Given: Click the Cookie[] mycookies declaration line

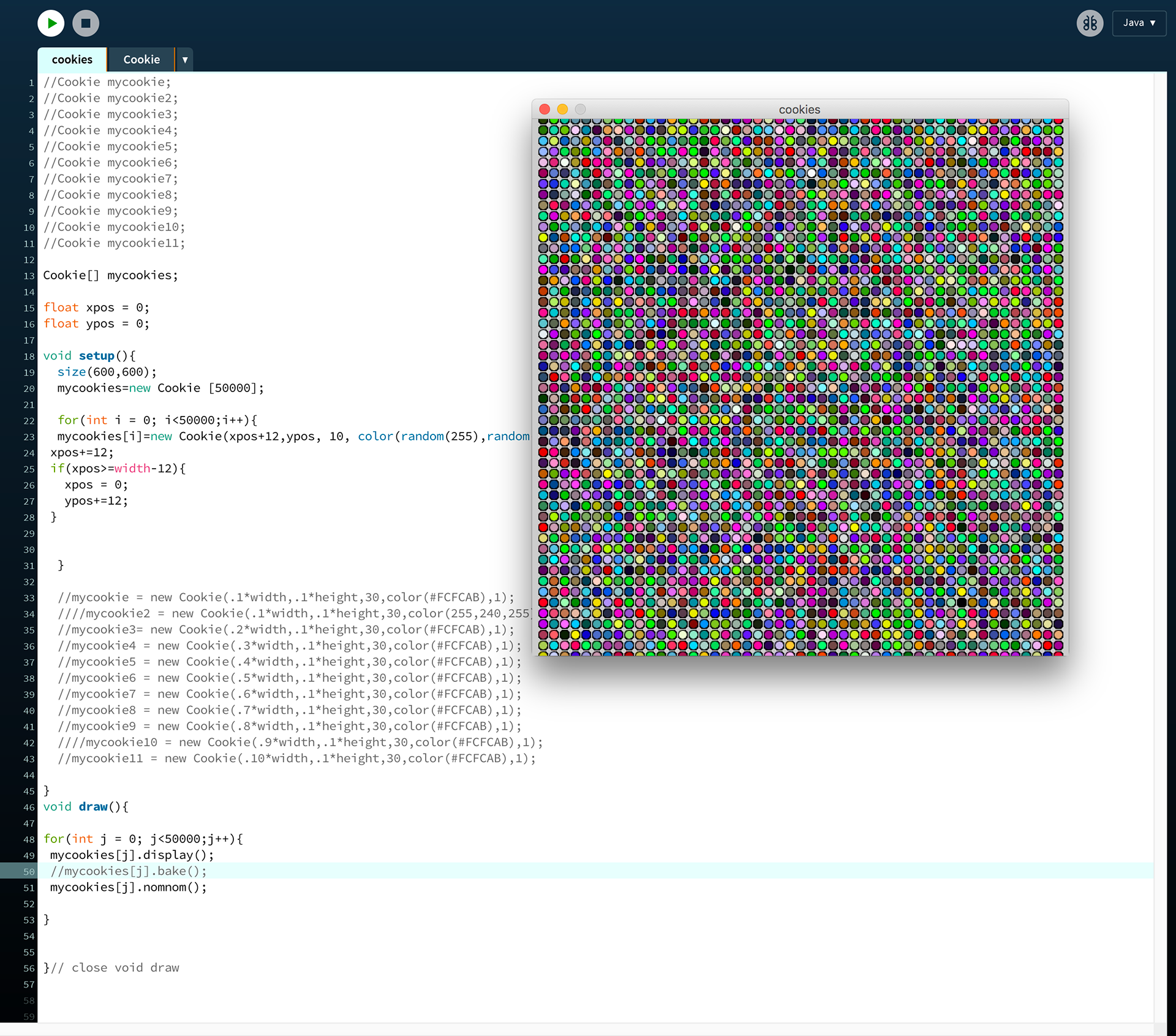Looking at the screenshot, I should (x=110, y=275).
